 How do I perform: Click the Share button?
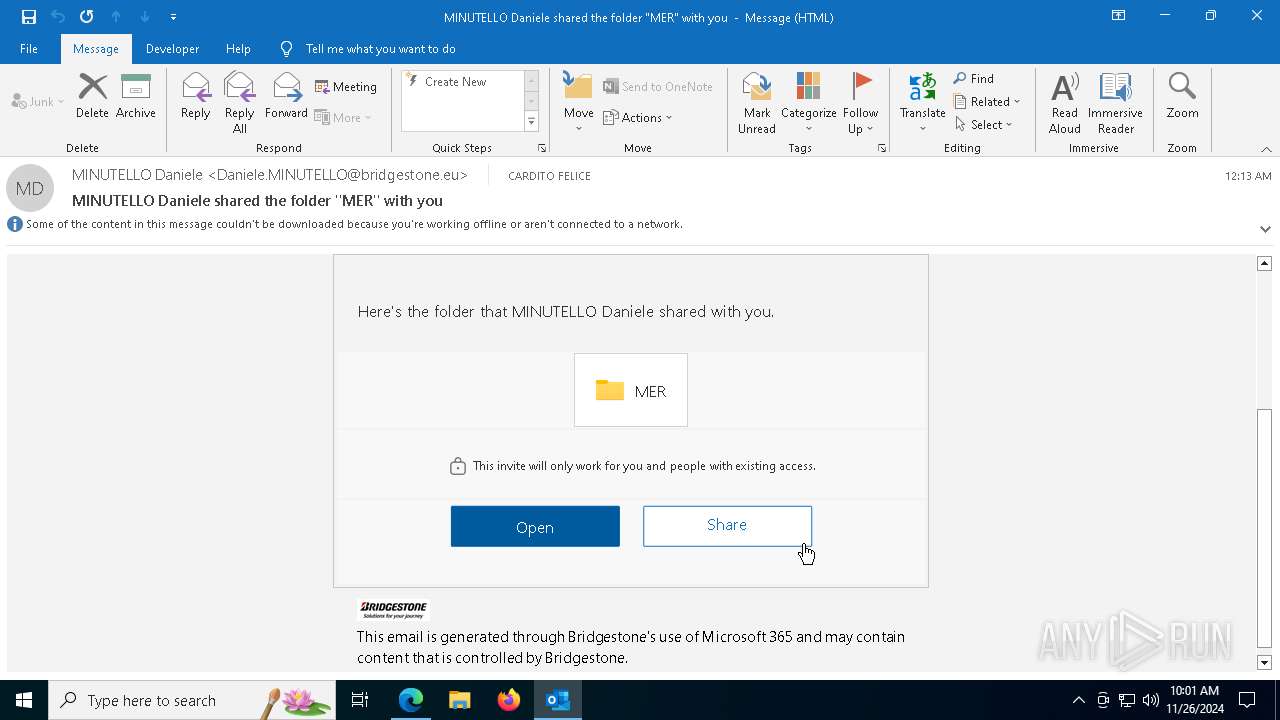(x=727, y=525)
